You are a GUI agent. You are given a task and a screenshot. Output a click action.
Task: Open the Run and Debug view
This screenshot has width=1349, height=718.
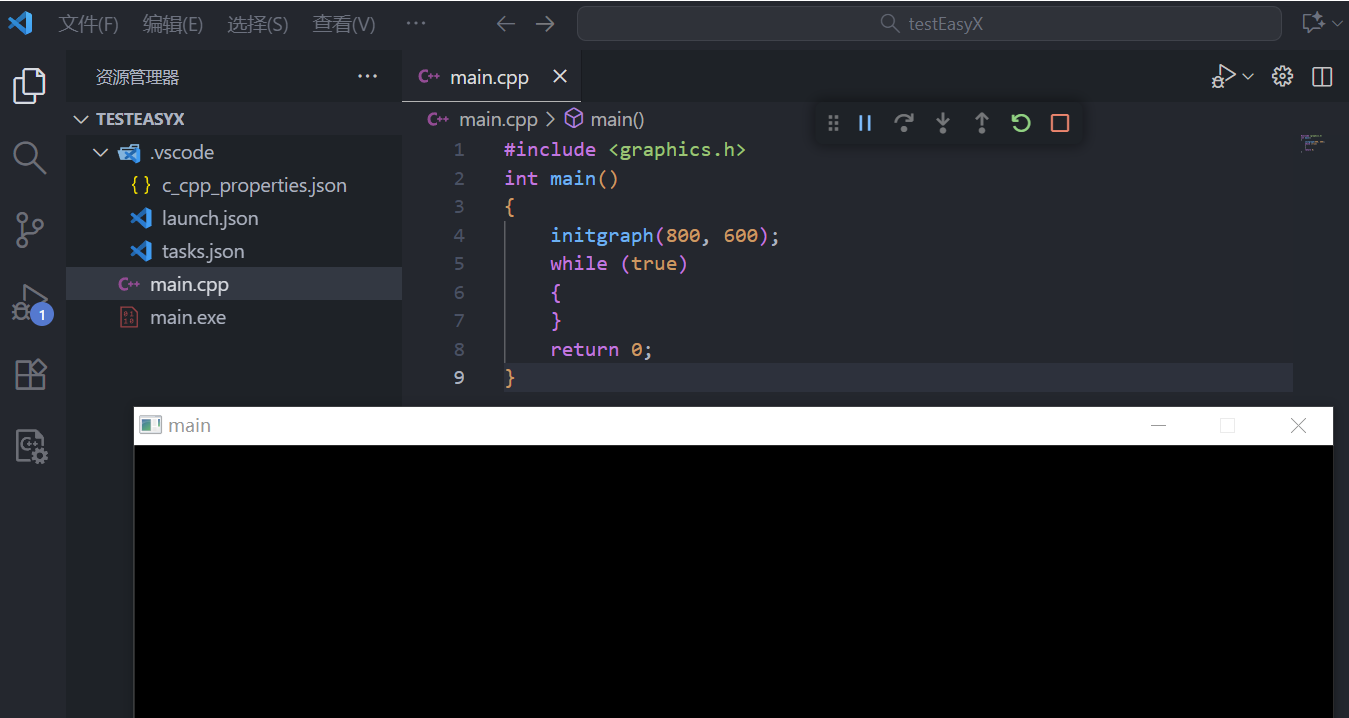29,303
